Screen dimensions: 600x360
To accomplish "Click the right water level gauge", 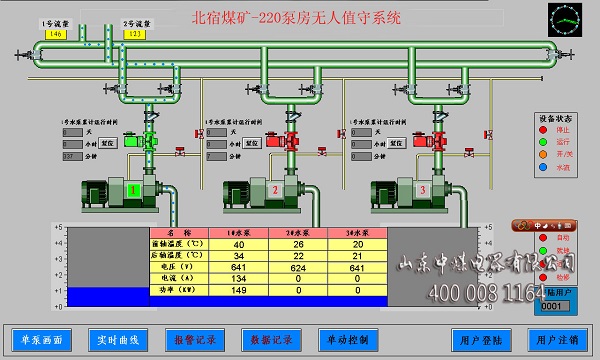I will pyautogui.click(x=433, y=267).
